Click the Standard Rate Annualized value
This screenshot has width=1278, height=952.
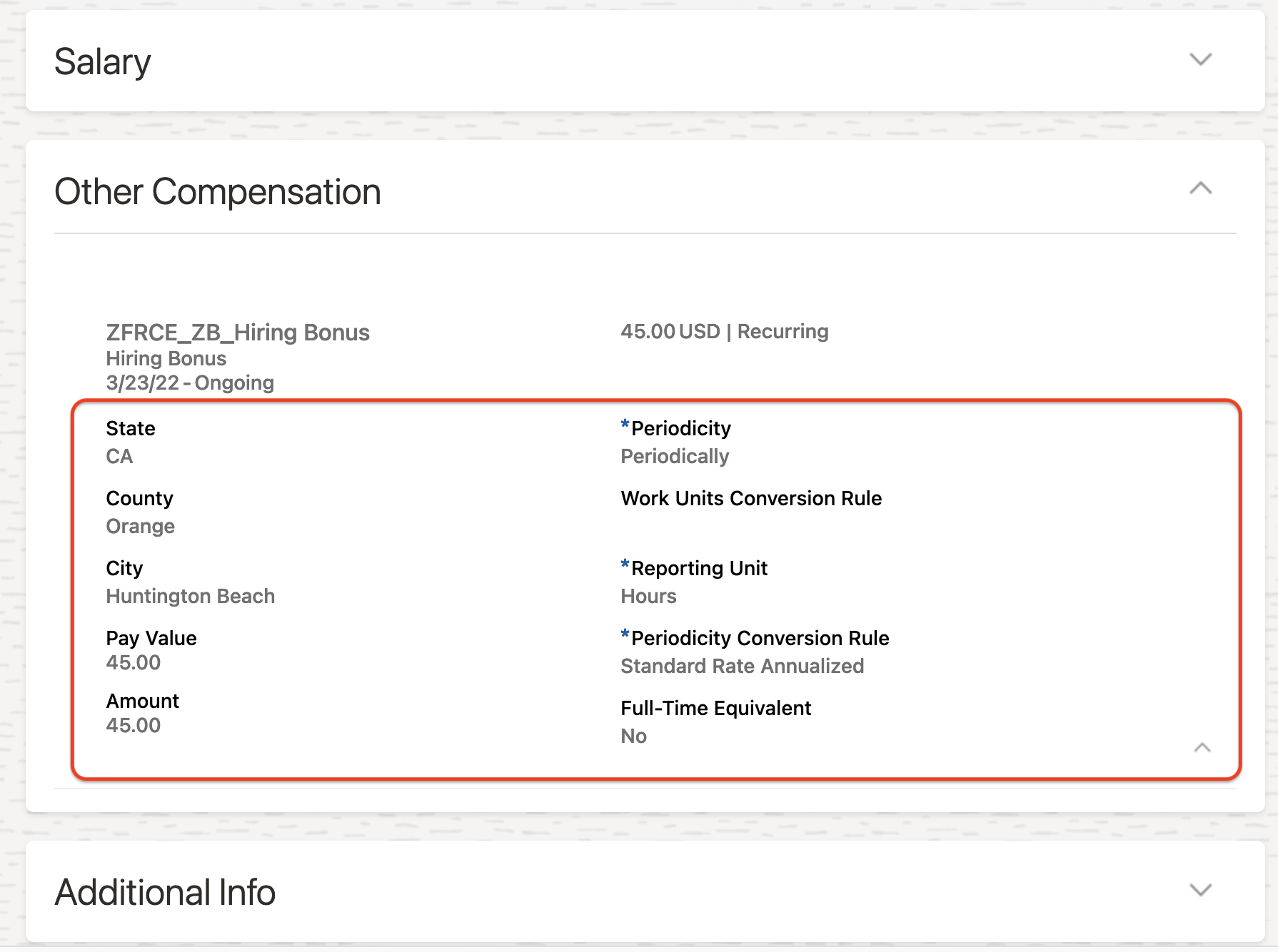[x=742, y=667]
